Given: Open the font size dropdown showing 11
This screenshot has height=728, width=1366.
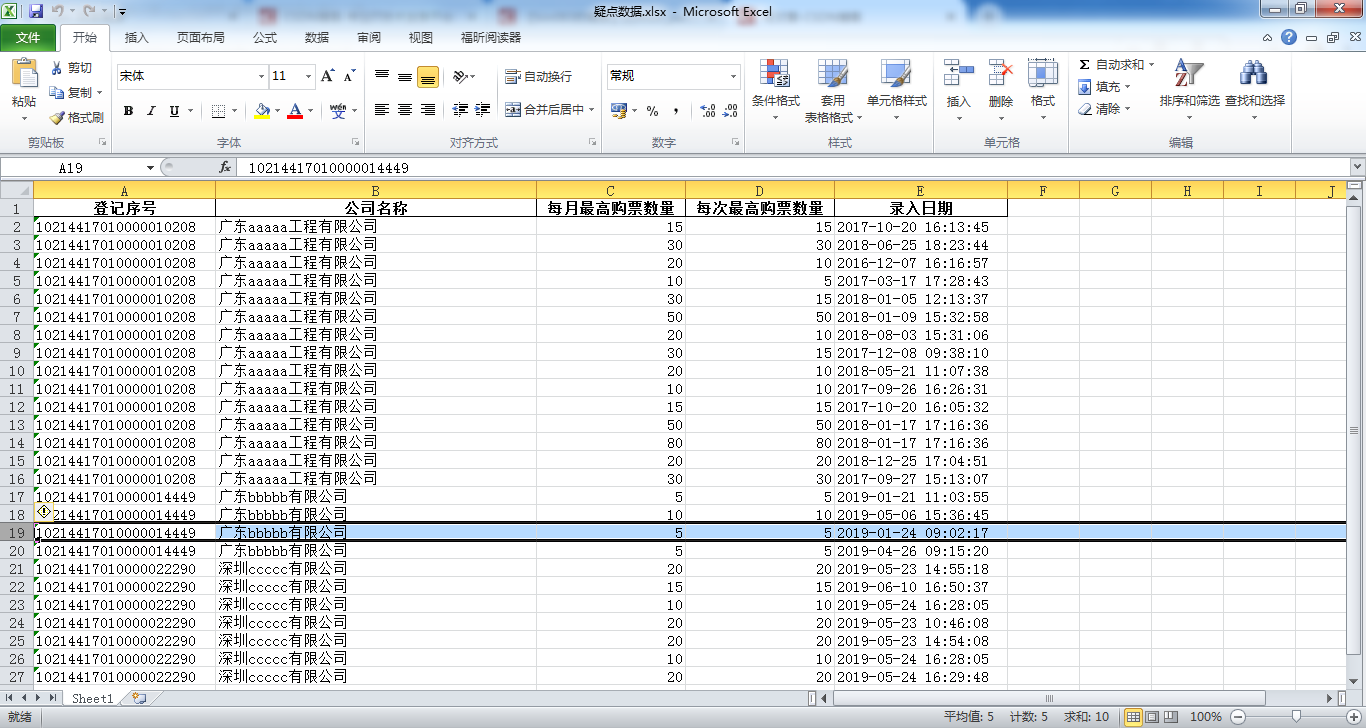Looking at the screenshot, I should [309, 76].
